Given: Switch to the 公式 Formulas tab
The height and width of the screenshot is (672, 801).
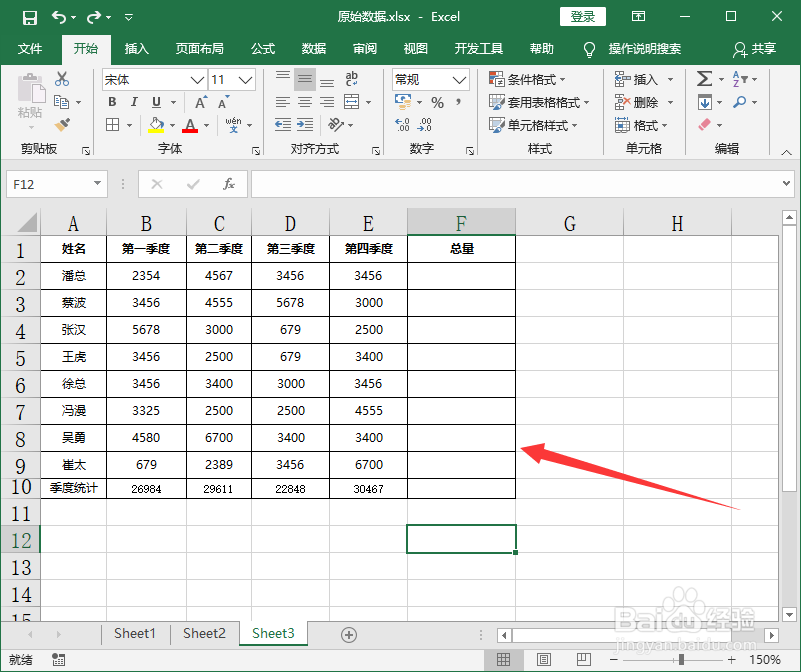Looking at the screenshot, I should tap(263, 49).
